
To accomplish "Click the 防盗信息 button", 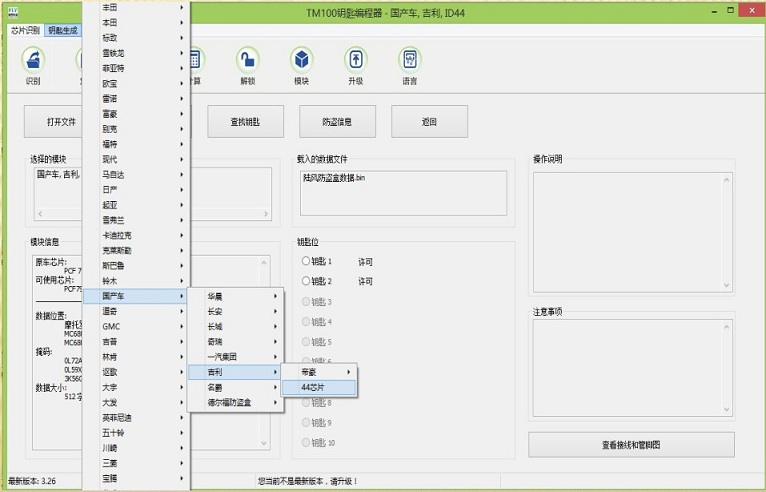I will pyautogui.click(x=338, y=122).
